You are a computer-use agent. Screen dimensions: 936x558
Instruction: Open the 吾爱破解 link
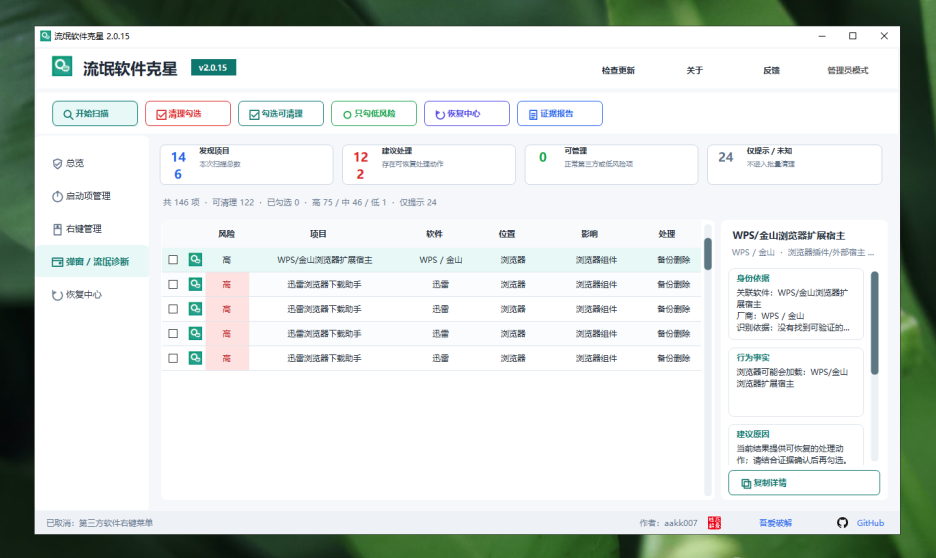tap(775, 523)
